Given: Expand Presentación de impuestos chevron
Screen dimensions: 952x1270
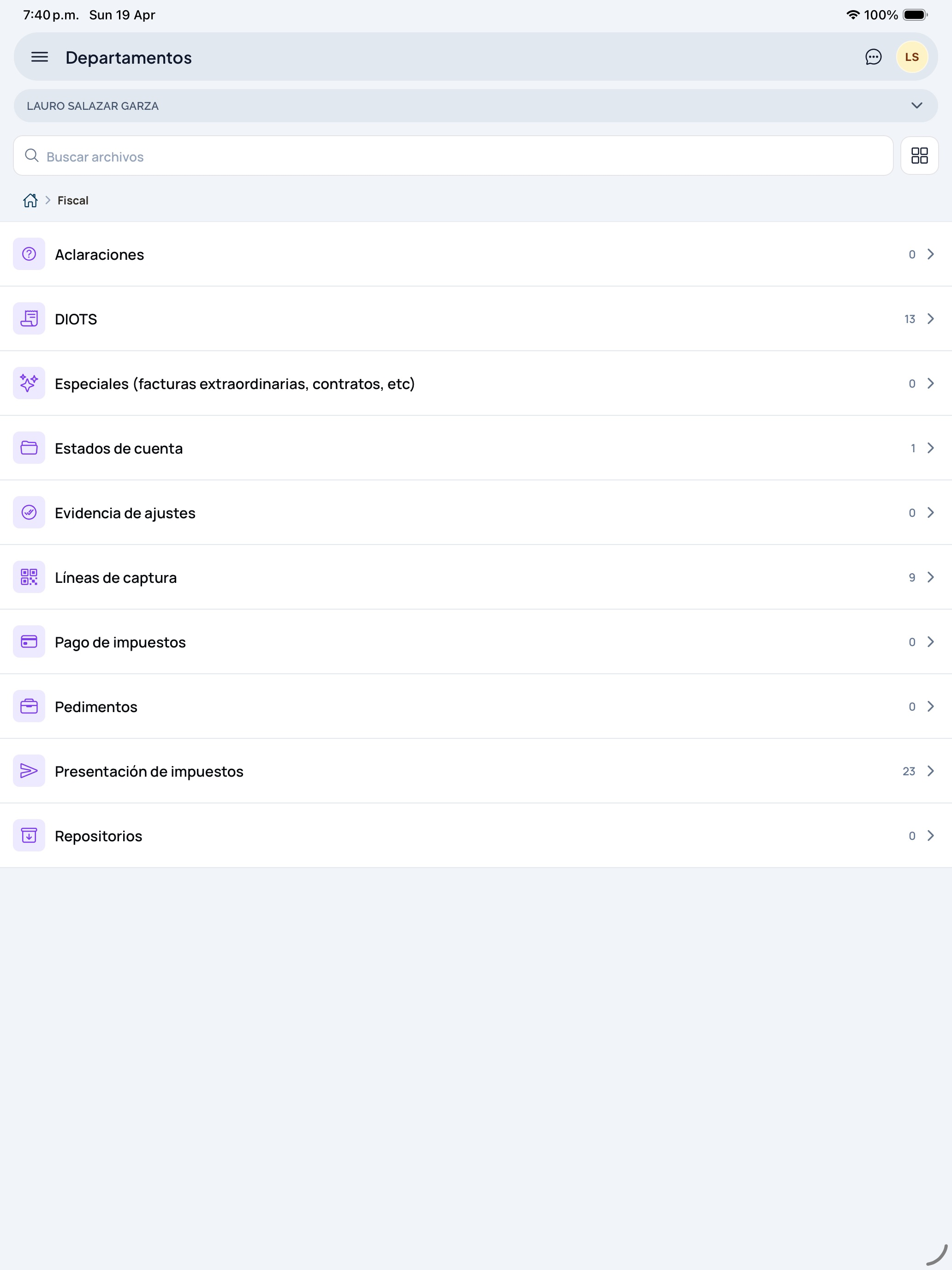Looking at the screenshot, I should [931, 771].
